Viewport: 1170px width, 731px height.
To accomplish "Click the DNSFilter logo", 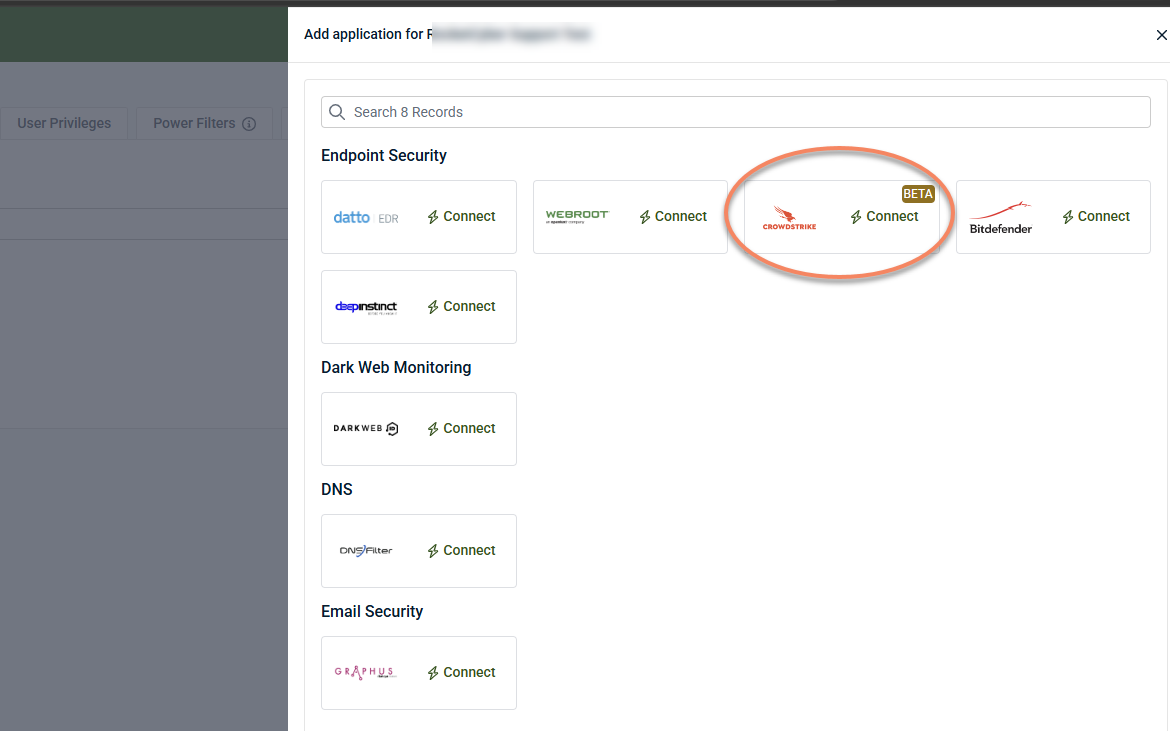I will tap(366, 550).
